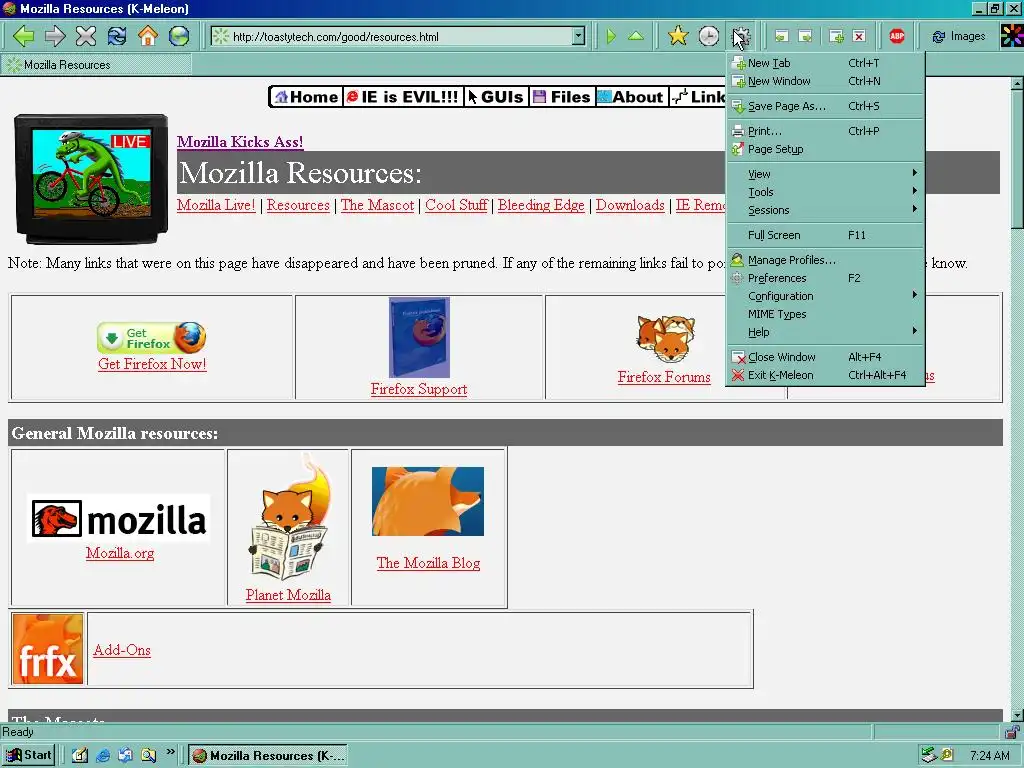Select Full Screen menu item
This screenshot has height=768, width=1024.
pyautogui.click(x=825, y=235)
